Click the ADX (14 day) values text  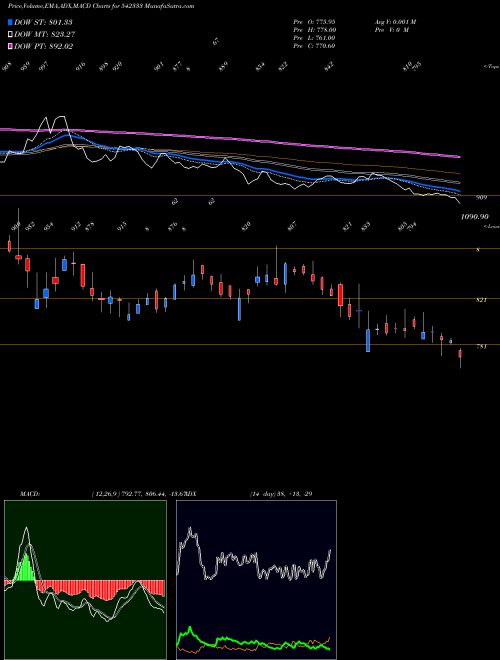coord(281,494)
